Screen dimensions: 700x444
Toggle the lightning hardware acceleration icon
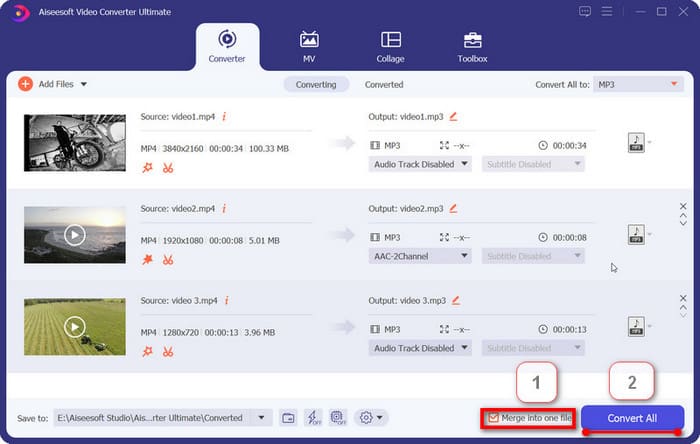click(313, 418)
